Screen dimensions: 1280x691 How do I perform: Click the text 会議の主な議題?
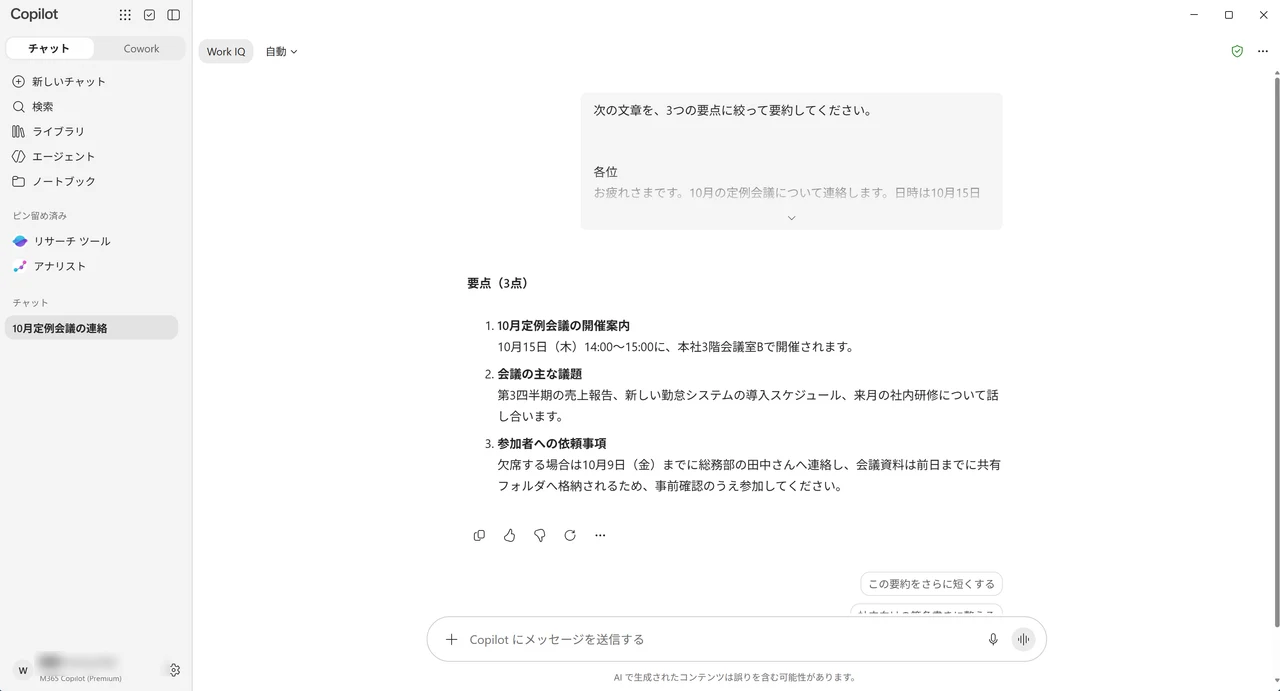[539, 374]
